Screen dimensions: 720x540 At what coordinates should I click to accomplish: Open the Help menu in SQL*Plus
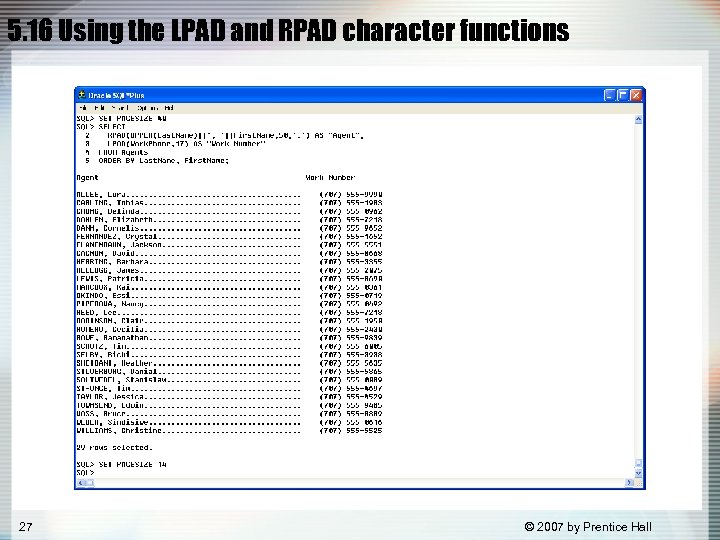tap(169, 108)
